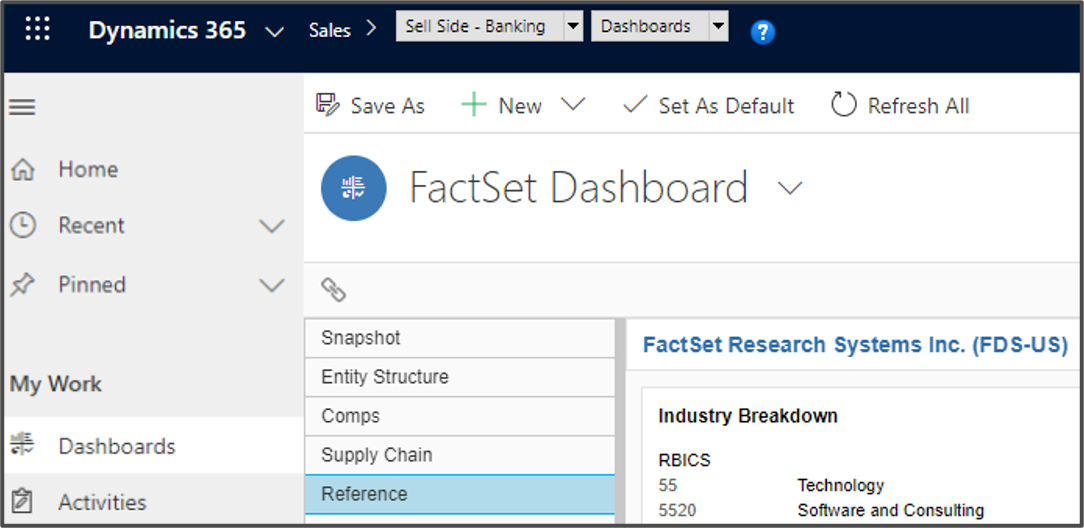Click the Home house icon in sidebar
Image resolution: width=1084 pixels, height=528 pixels.
coord(22,170)
